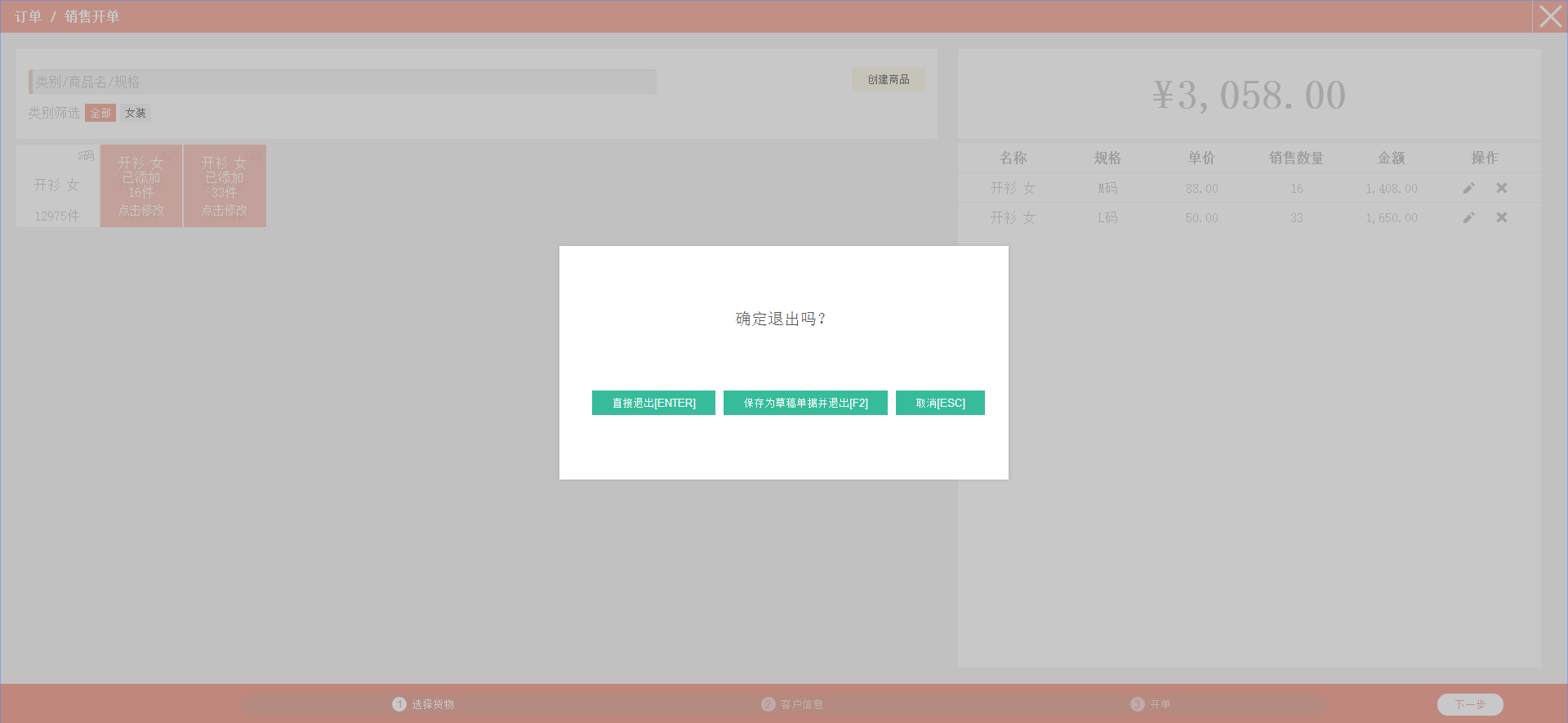Filter products by 女装 category
1568x723 pixels.
tap(136, 113)
